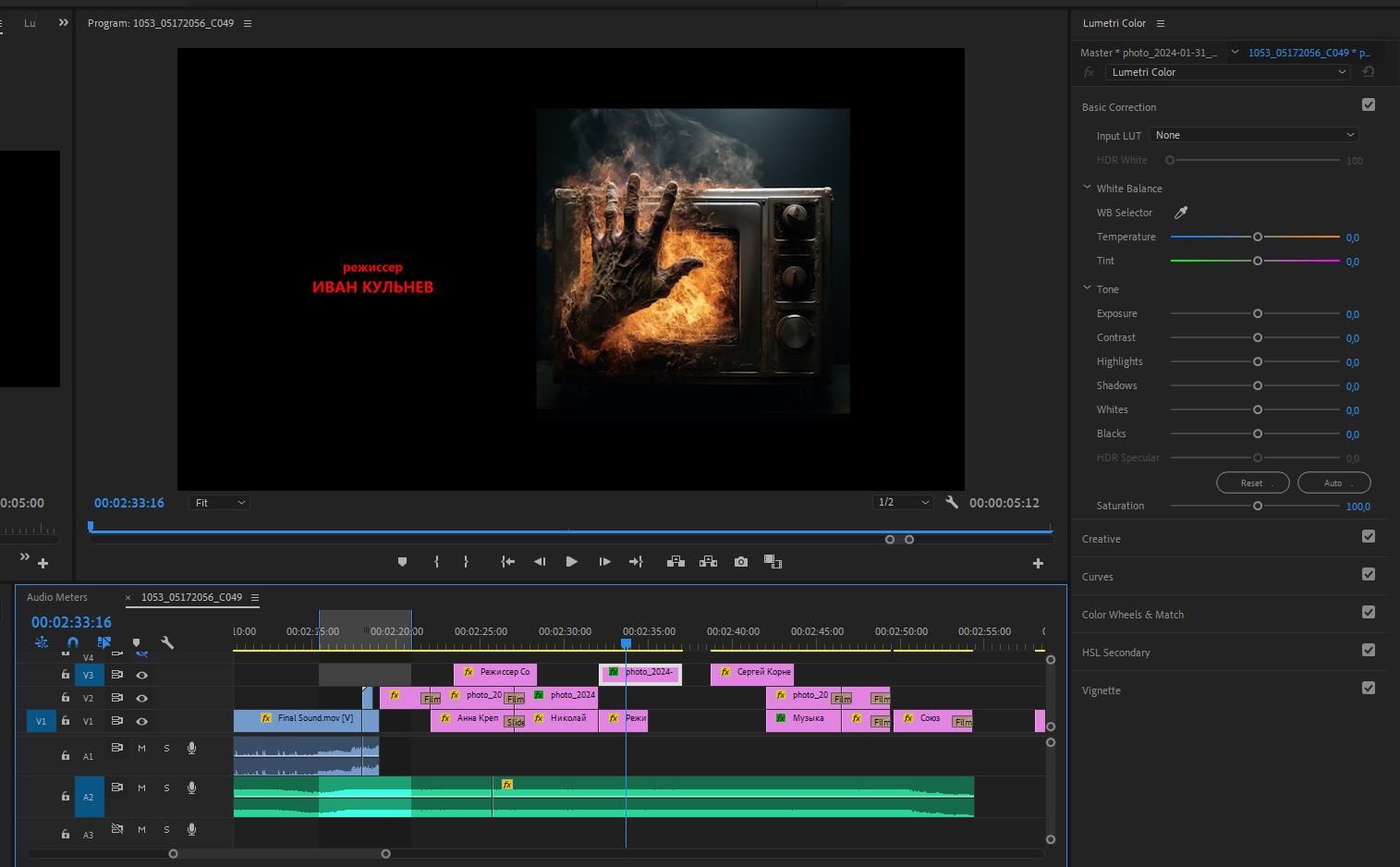Step forward one frame
This screenshot has height=867, width=1400.
pos(604,562)
